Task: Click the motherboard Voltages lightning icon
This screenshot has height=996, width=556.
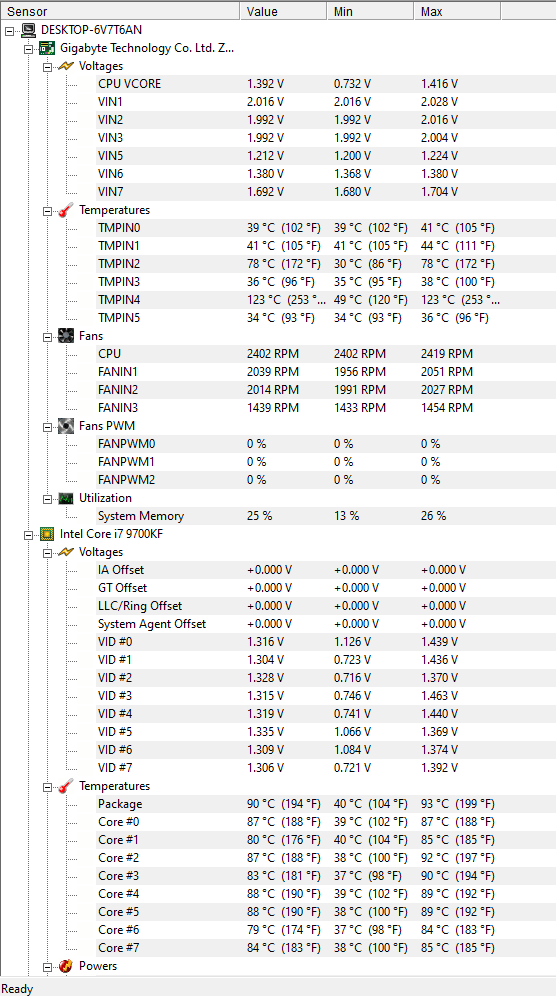Action: tap(66, 66)
